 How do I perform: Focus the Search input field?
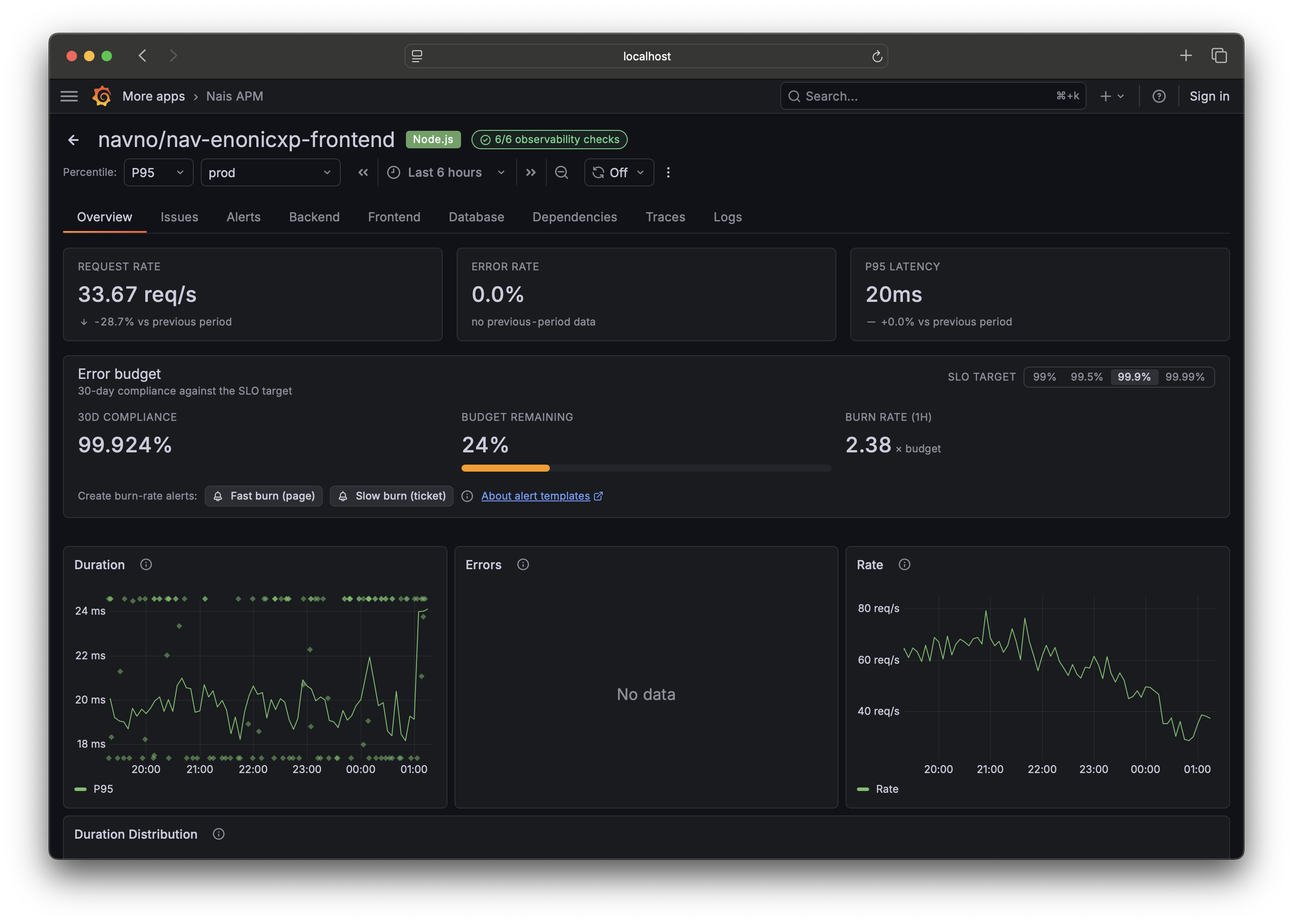pyautogui.click(x=933, y=96)
